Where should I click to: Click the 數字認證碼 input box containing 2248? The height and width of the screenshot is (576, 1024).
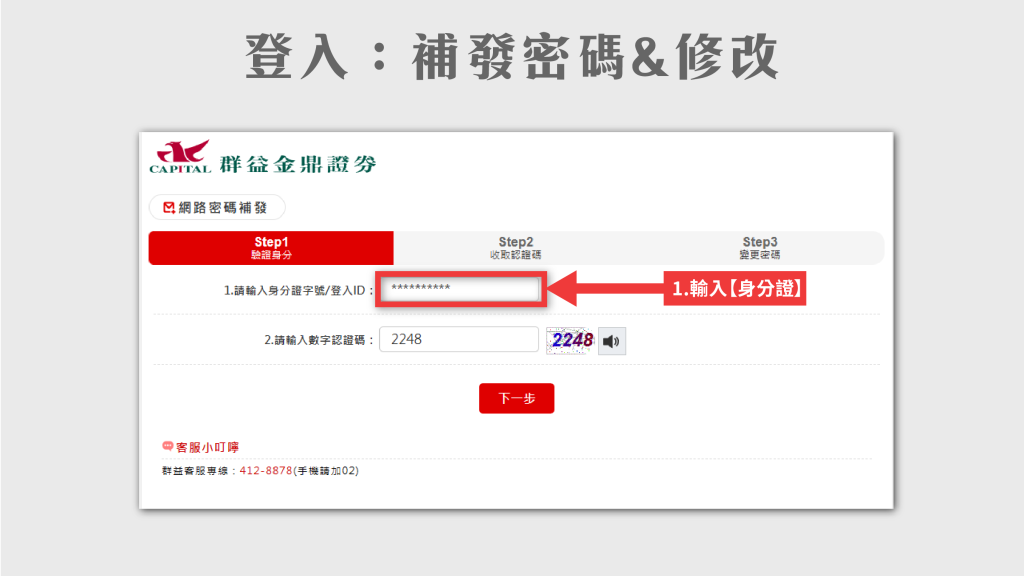coord(459,340)
